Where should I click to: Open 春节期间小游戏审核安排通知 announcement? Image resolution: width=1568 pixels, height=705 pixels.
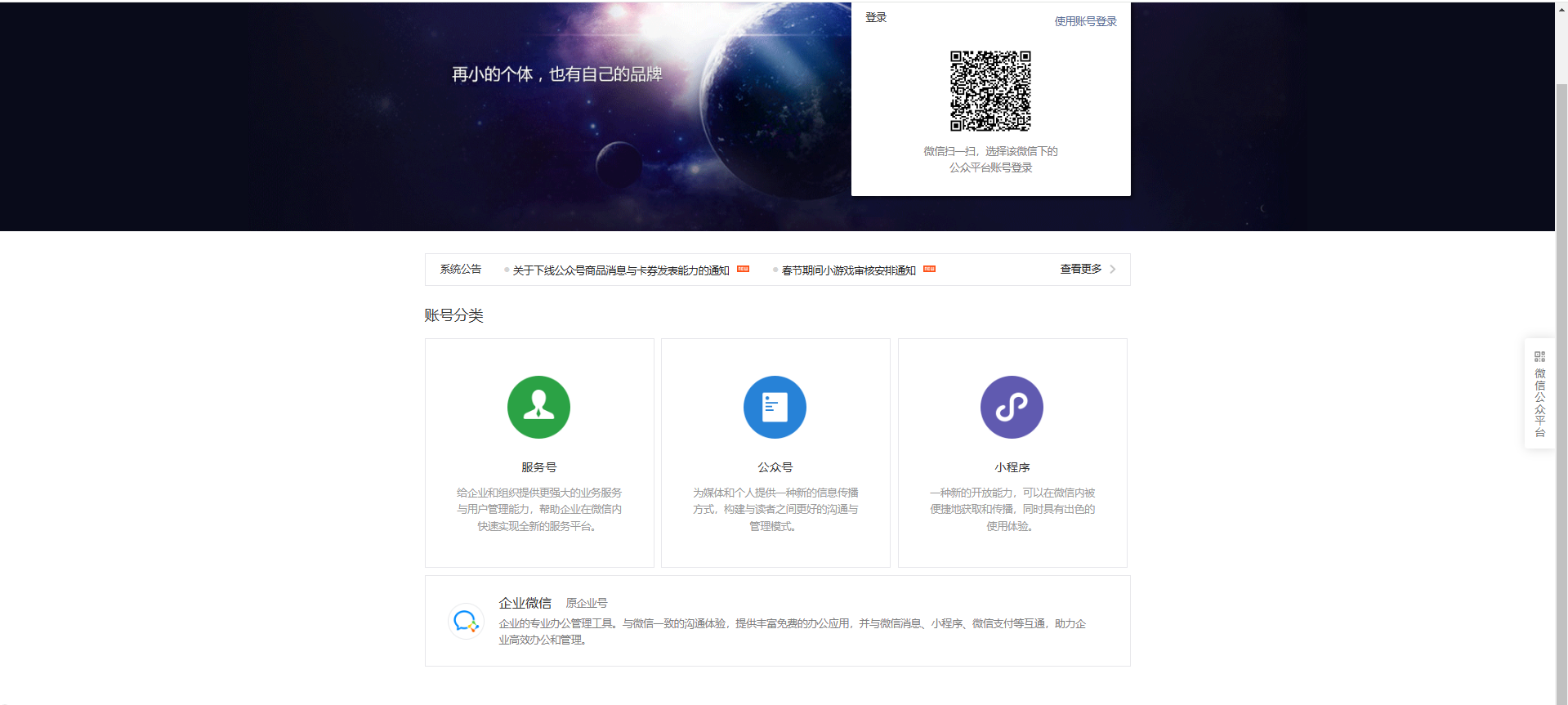click(848, 270)
